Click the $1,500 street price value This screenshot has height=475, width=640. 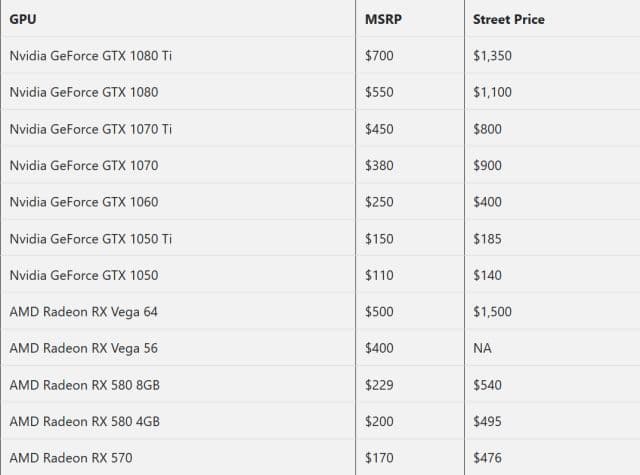(492, 312)
